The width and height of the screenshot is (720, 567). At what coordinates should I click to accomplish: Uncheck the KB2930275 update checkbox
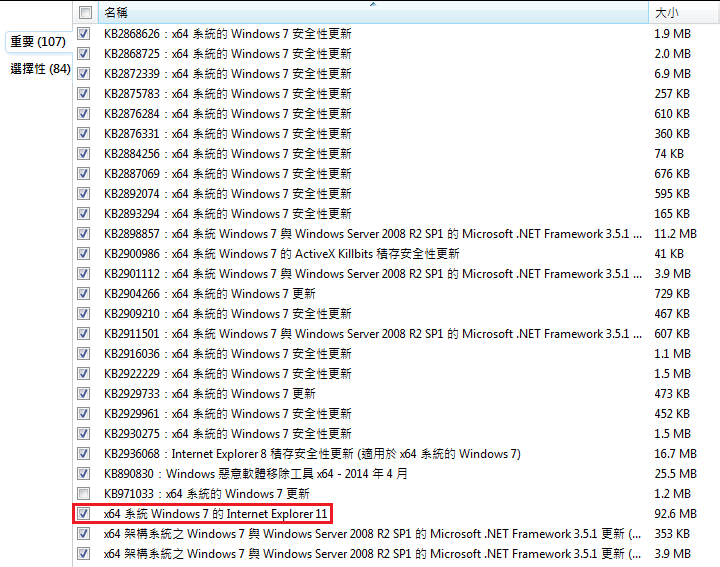point(84,433)
